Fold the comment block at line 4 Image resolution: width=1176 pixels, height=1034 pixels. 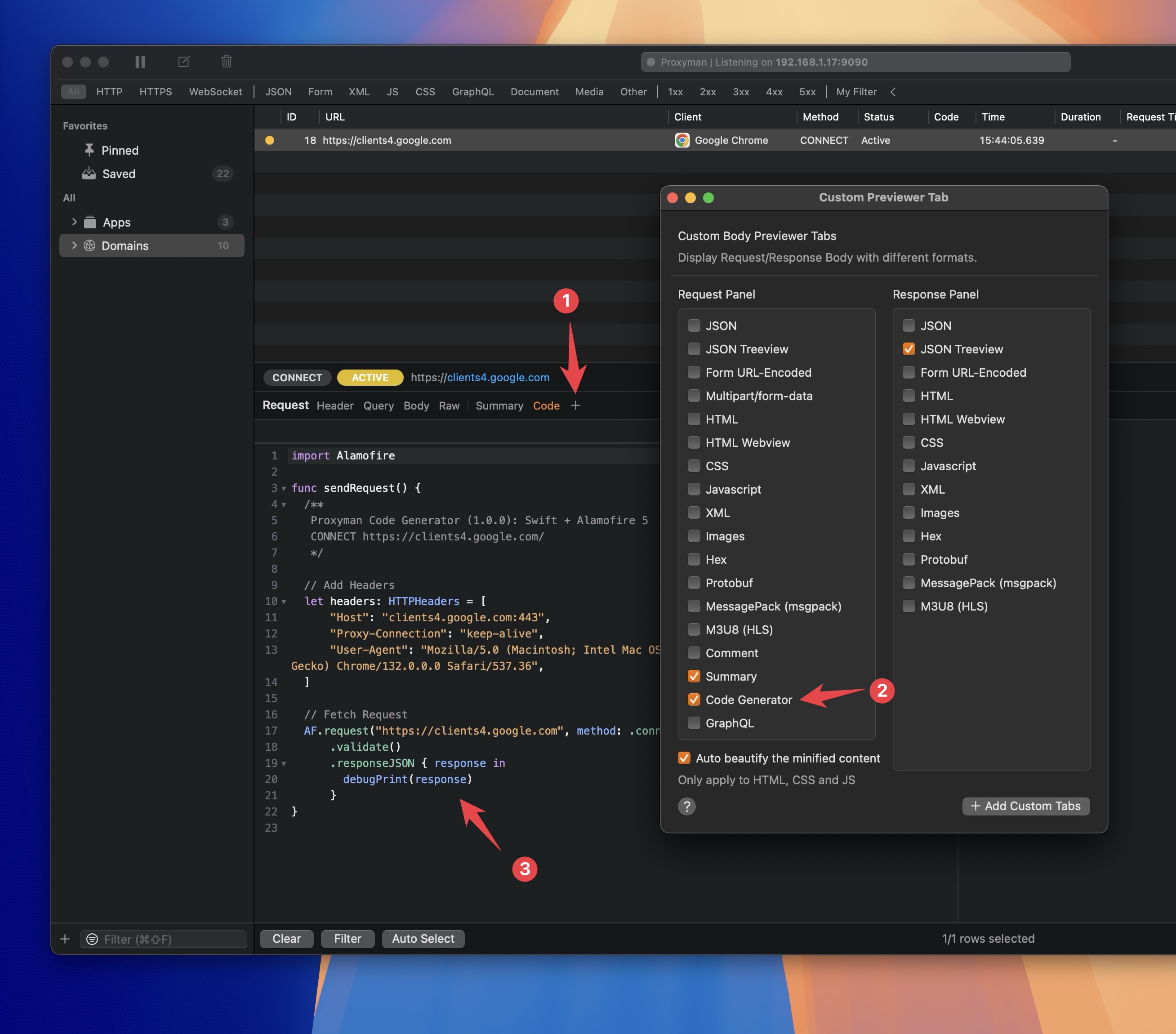[284, 504]
